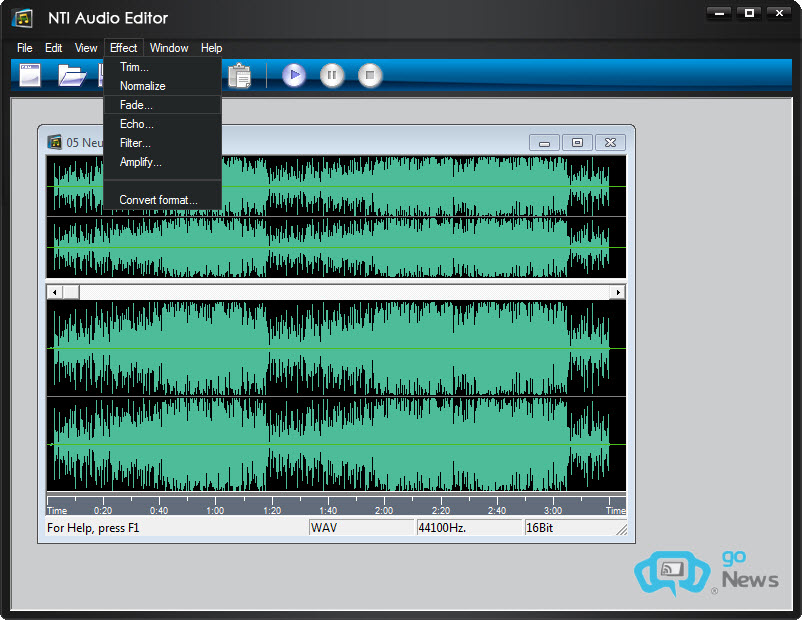Click the document window resize grip

point(621,530)
